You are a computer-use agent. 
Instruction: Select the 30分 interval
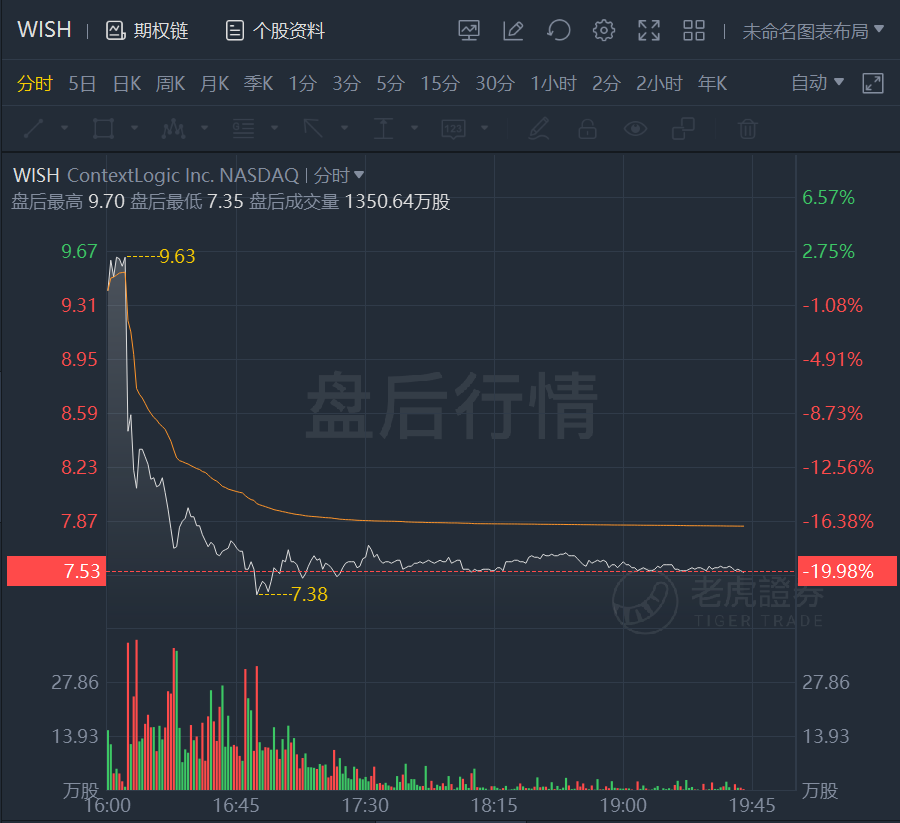coord(495,84)
